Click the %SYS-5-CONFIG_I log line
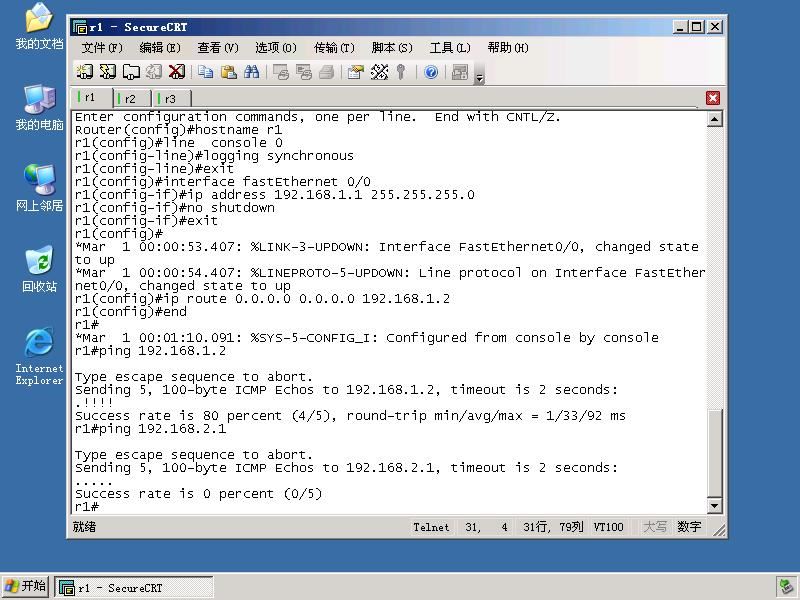Screen dimensions: 800x600 pyautogui.click(x=366, y=338)
